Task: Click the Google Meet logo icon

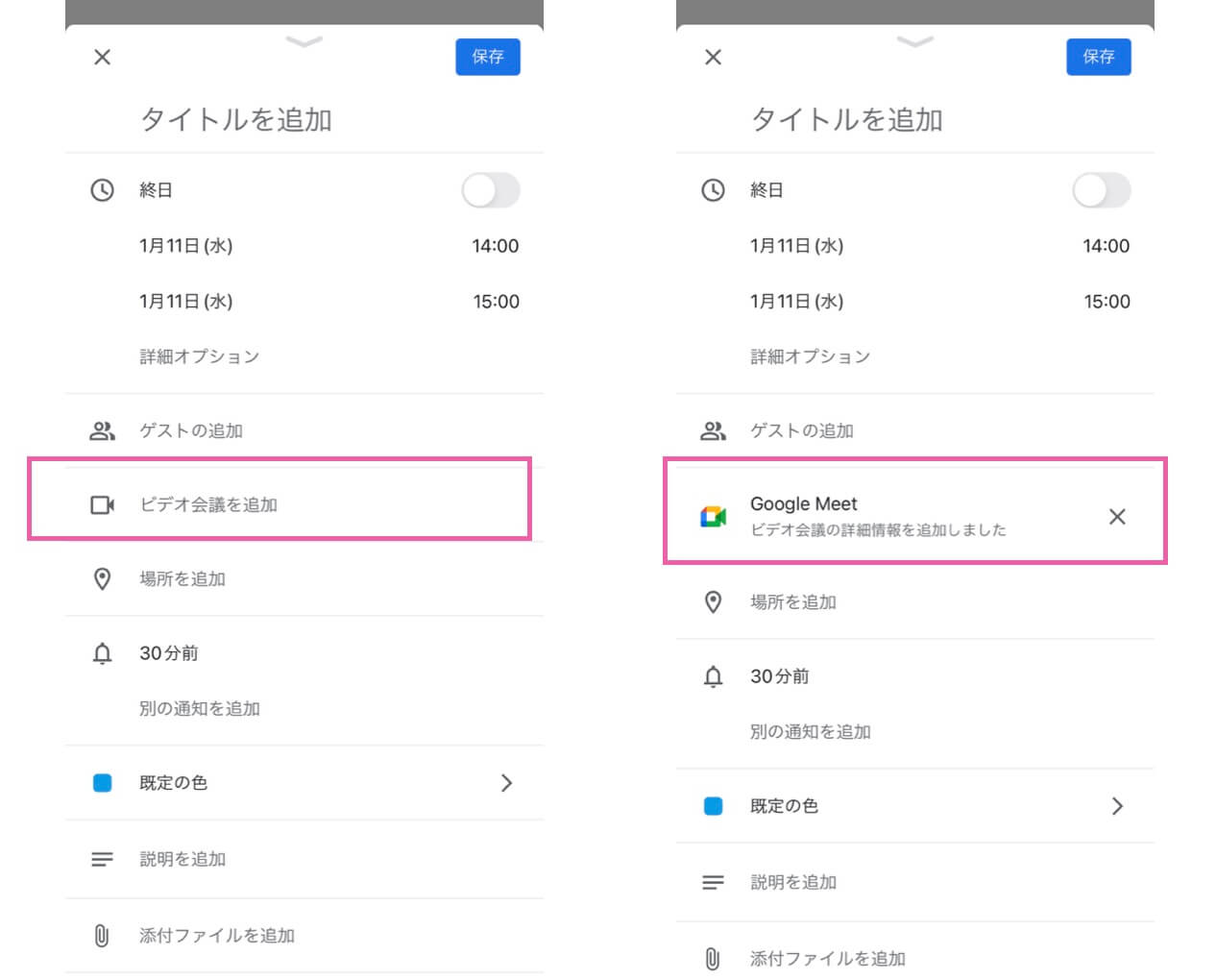Action: [713, 517]
